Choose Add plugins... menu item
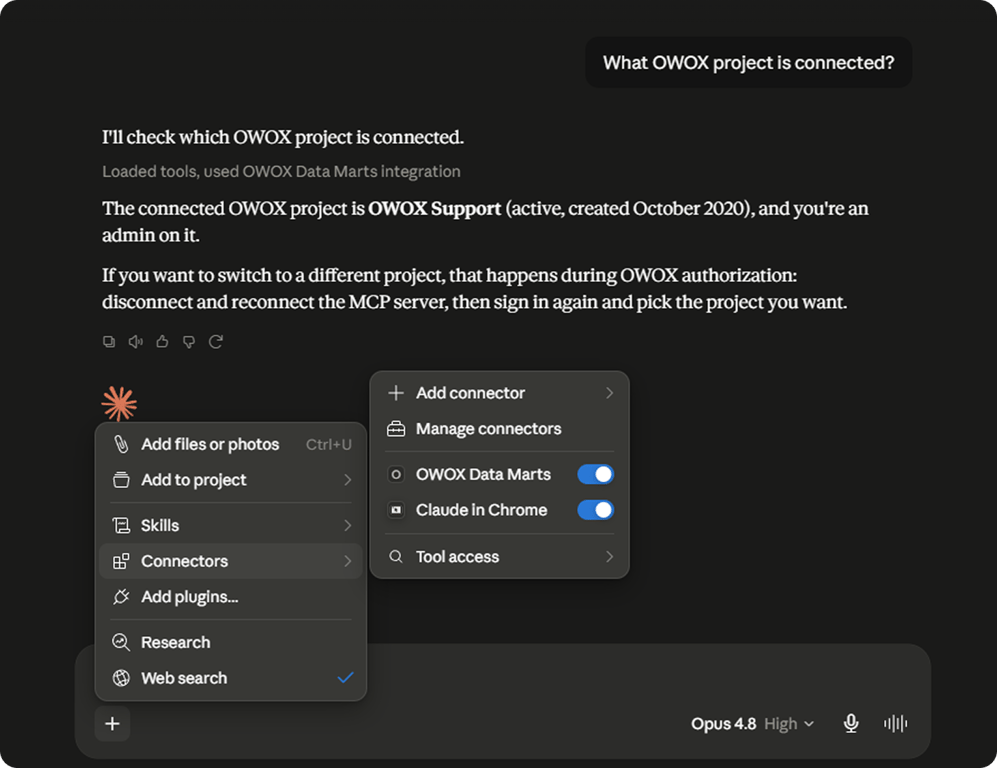This screenshot has width=997, height=768. [x=231, y=596]
